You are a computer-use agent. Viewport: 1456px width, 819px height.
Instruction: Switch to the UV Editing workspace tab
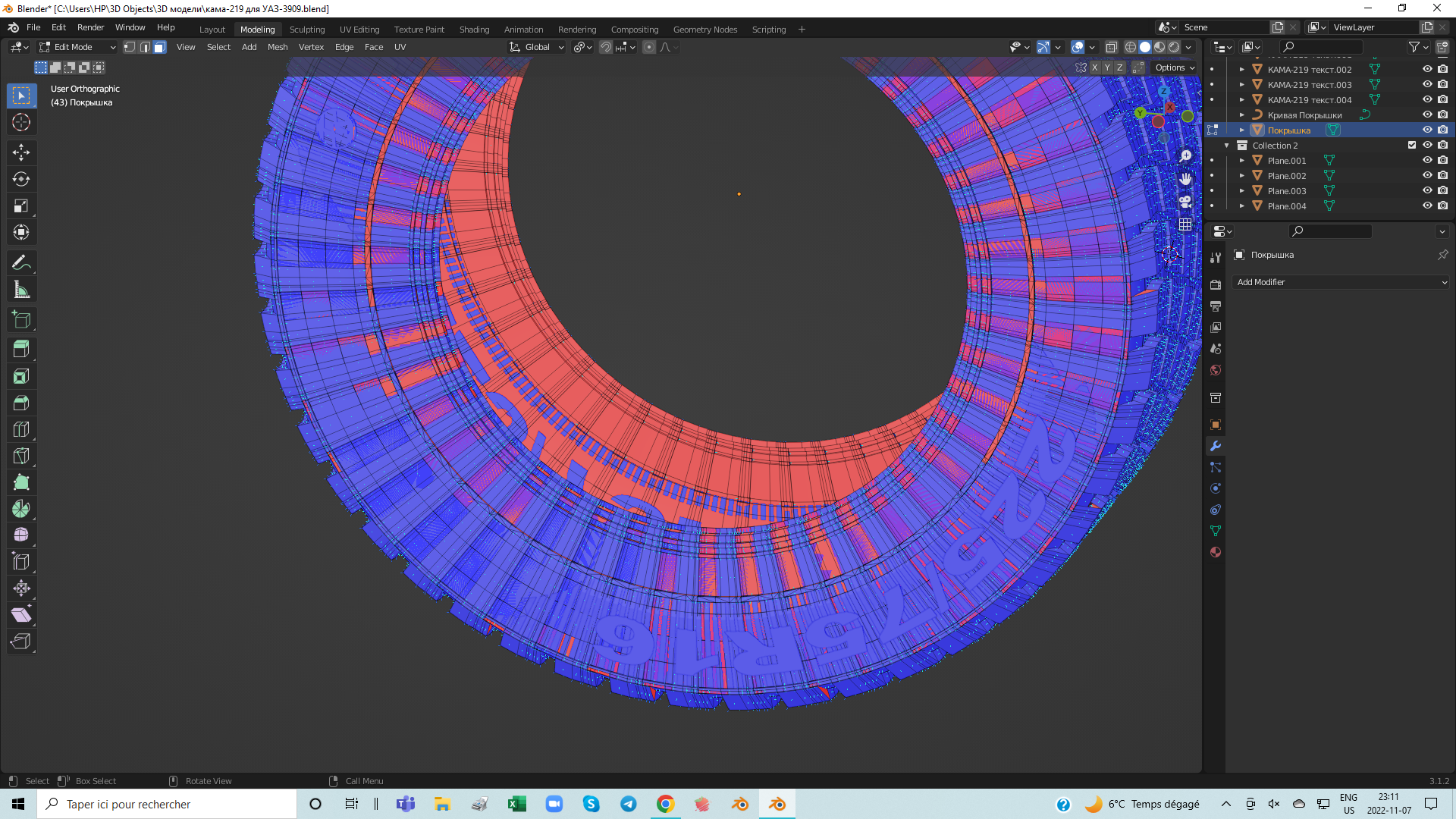pyautogui.click(x=359, y=30)
